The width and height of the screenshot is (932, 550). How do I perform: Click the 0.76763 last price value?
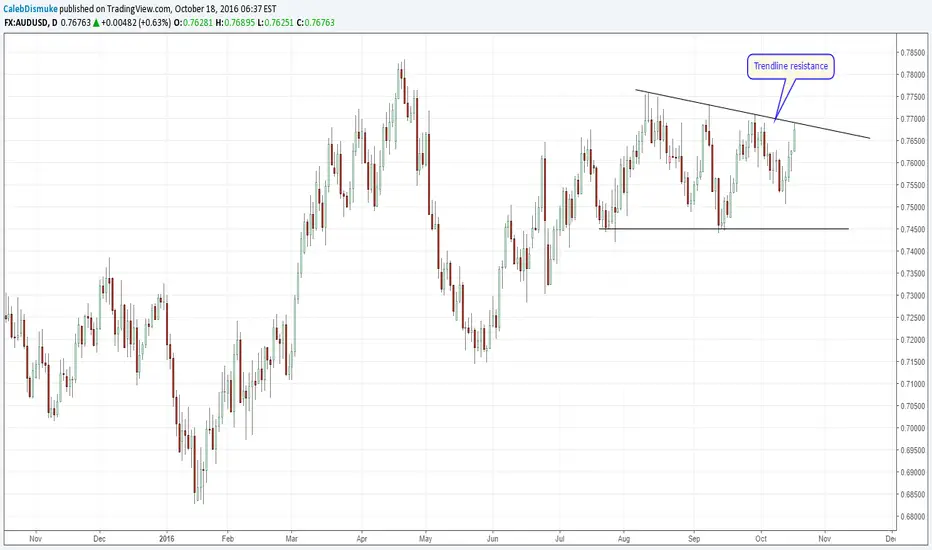point(75,23)
